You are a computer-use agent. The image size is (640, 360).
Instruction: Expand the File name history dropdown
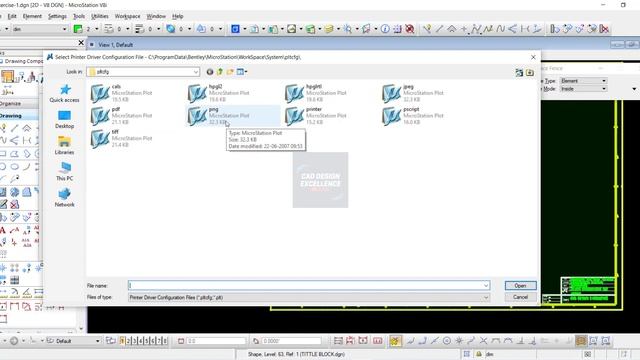(486, 285)
